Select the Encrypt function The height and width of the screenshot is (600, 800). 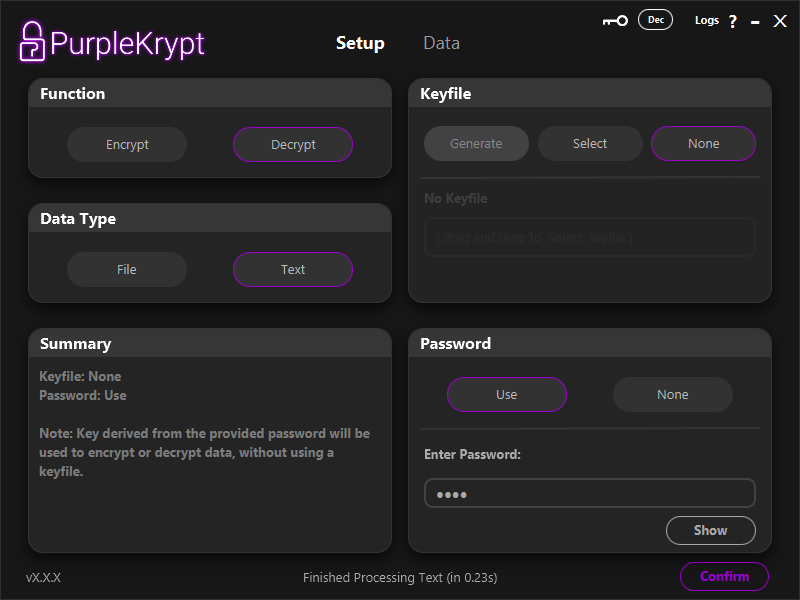pos(127,144)
